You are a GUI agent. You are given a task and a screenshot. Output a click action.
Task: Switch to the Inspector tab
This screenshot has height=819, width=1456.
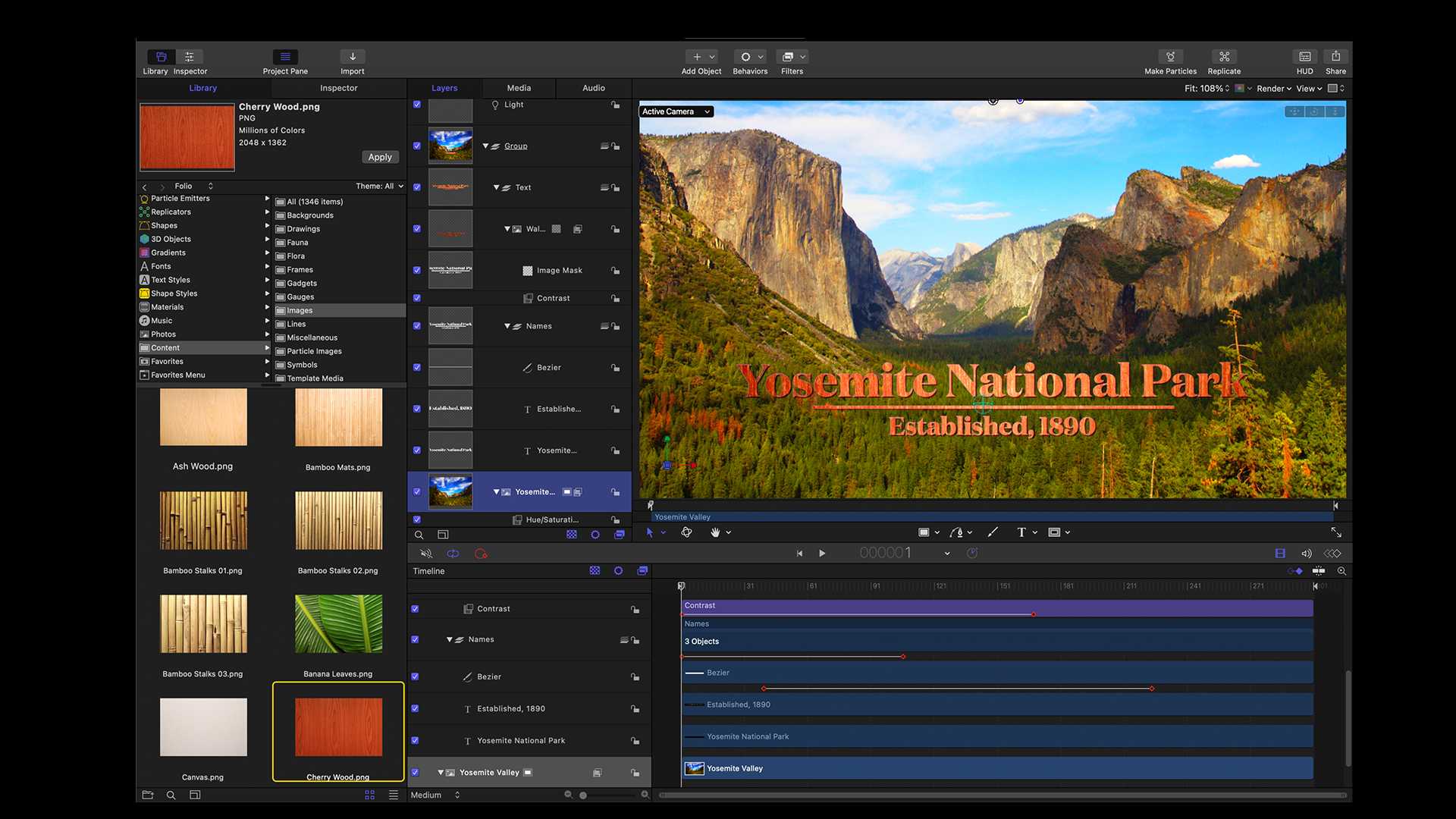tap(338, 88)
